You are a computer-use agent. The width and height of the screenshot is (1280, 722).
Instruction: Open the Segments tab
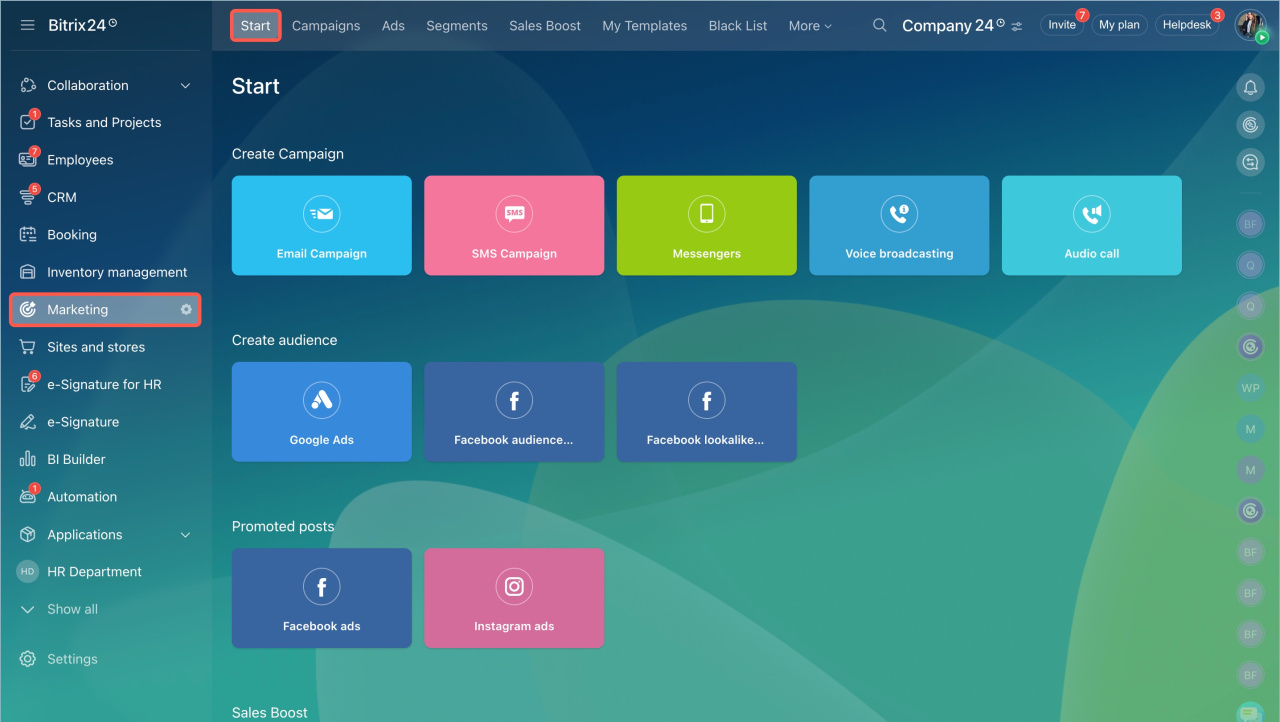pyautogui.click(x=457, y=26)
